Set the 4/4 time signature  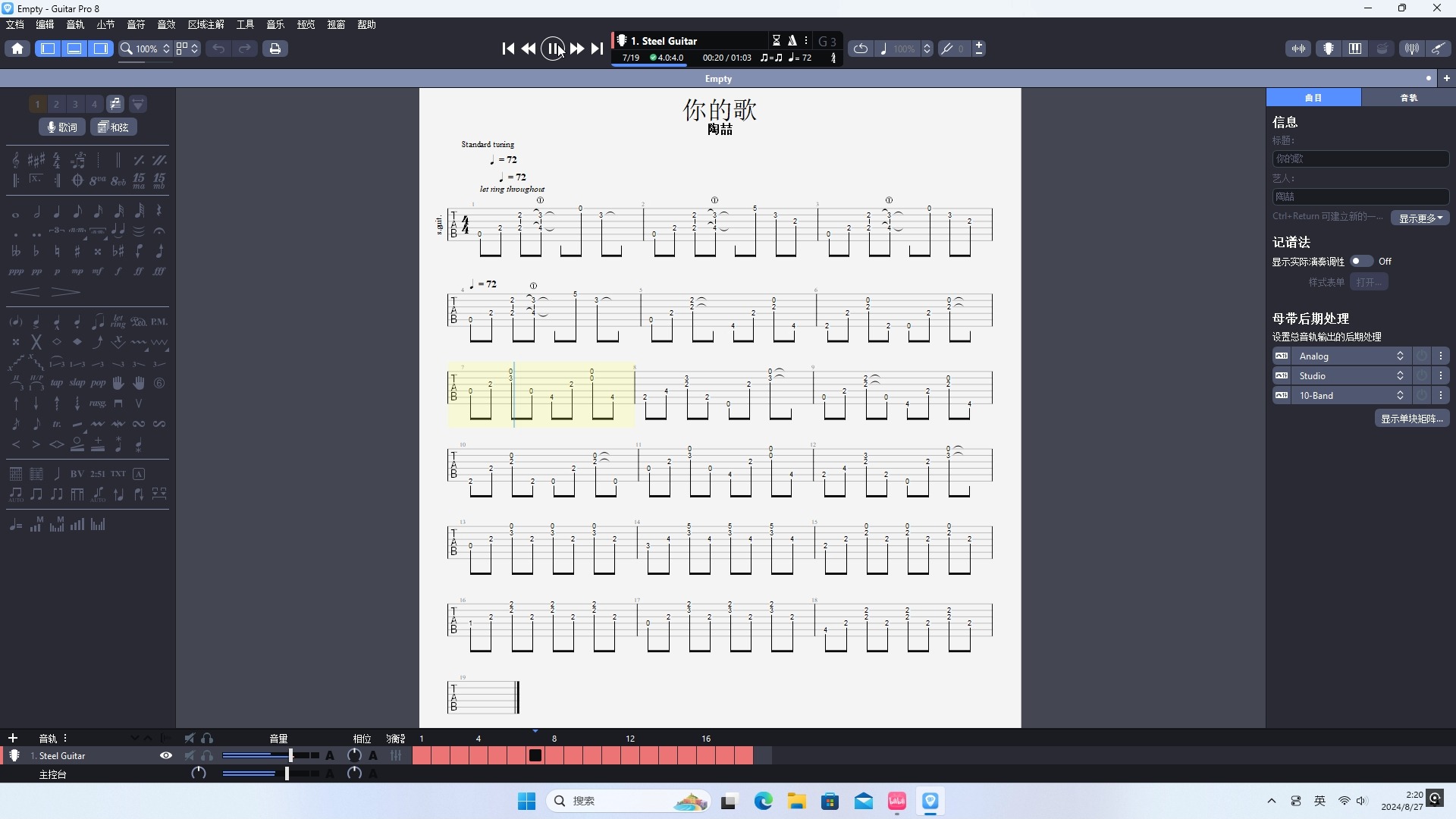(57, 160)
